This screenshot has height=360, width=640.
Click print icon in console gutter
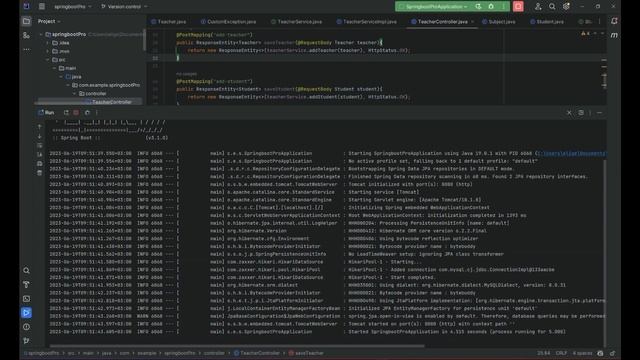[40, 164]
